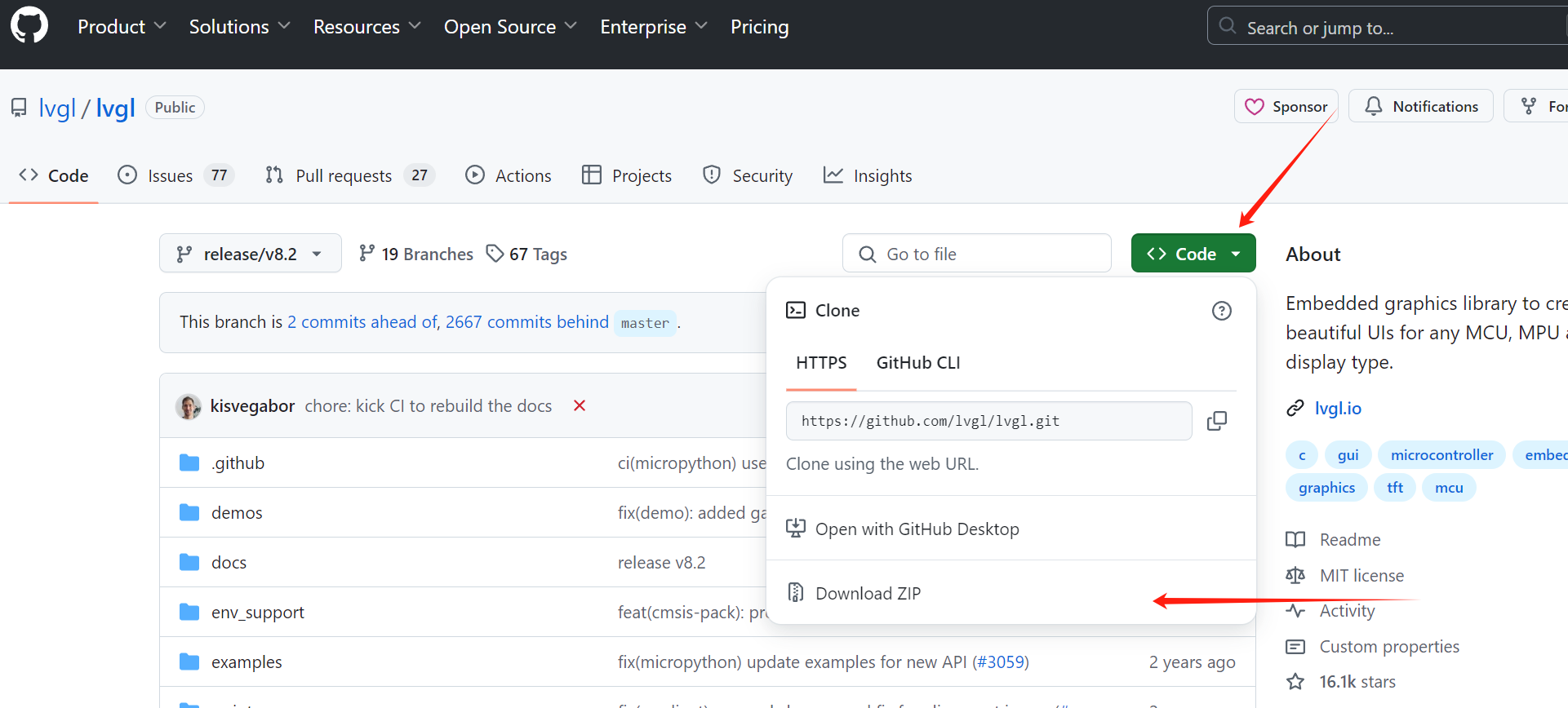Screen dimensions: 1568x708
Task: Open the Actions tab
Action: [x=509, y=175]
